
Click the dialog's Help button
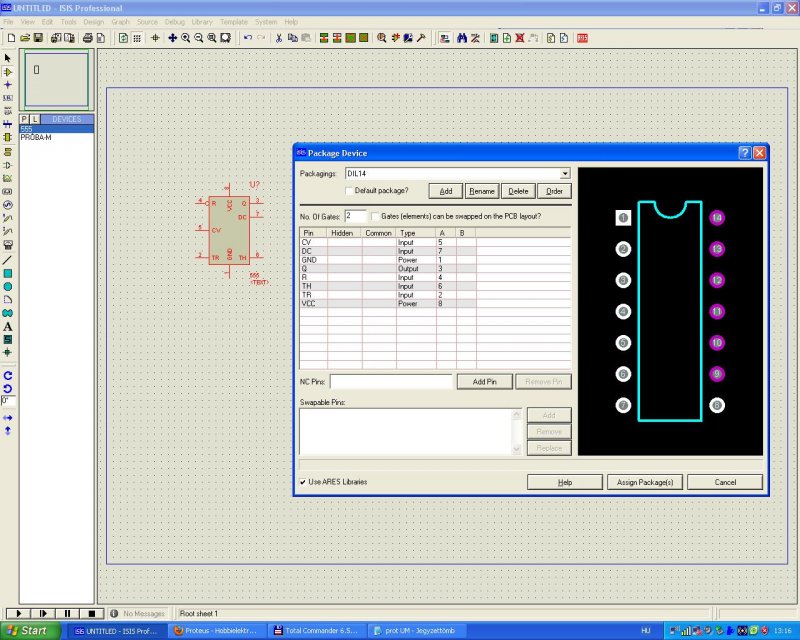[565, 482]
